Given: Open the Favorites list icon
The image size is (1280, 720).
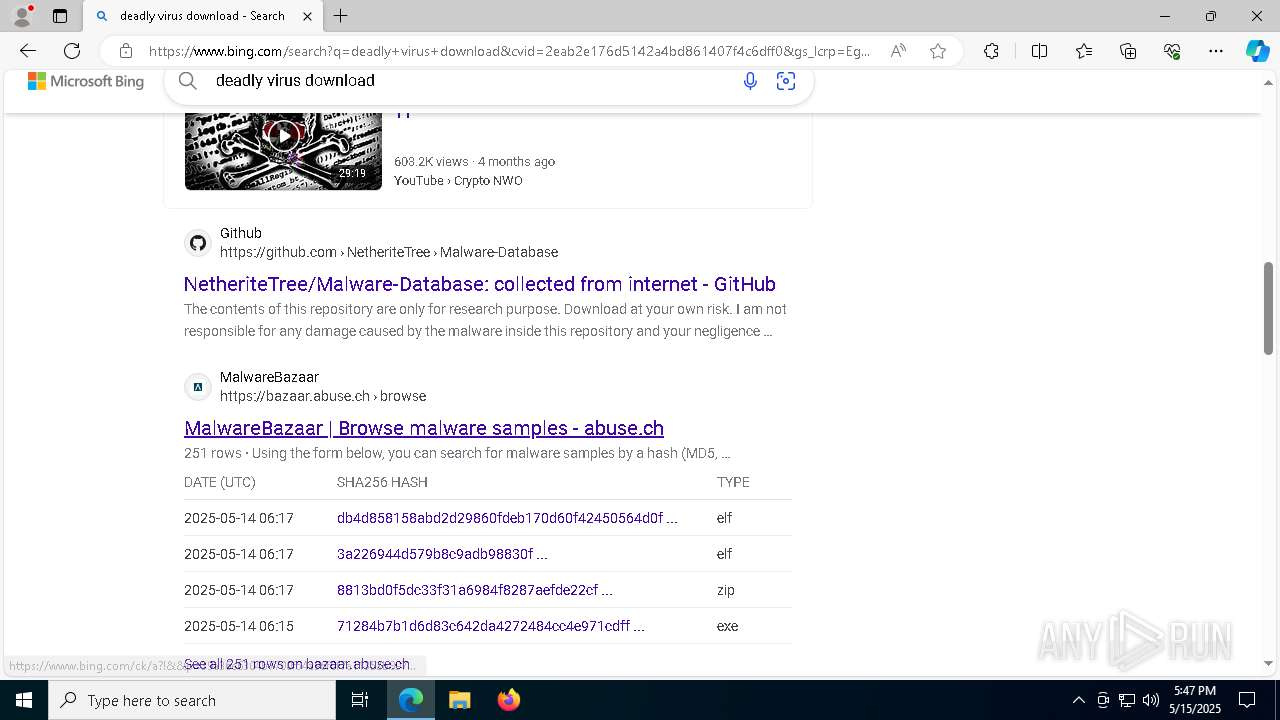Looking at the screenshot, I should pos(1084,51).
